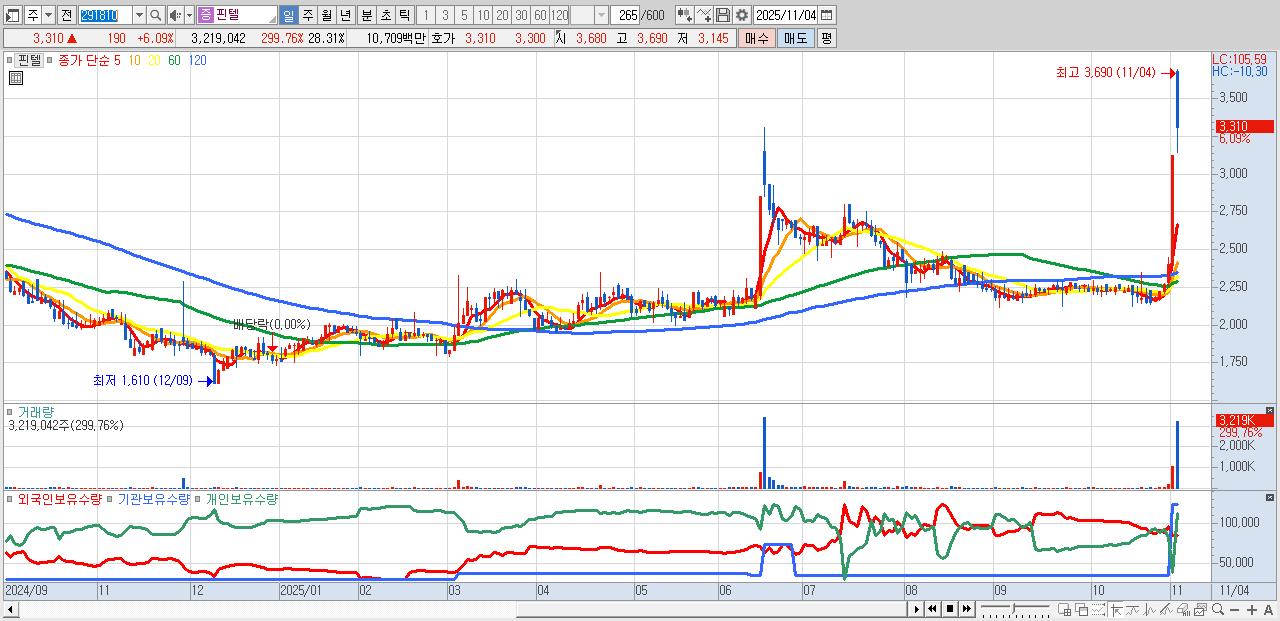Screen dimensions: 1280x621
Task: Click the chart image copy icon
Action: click(x=1200, y=609)
